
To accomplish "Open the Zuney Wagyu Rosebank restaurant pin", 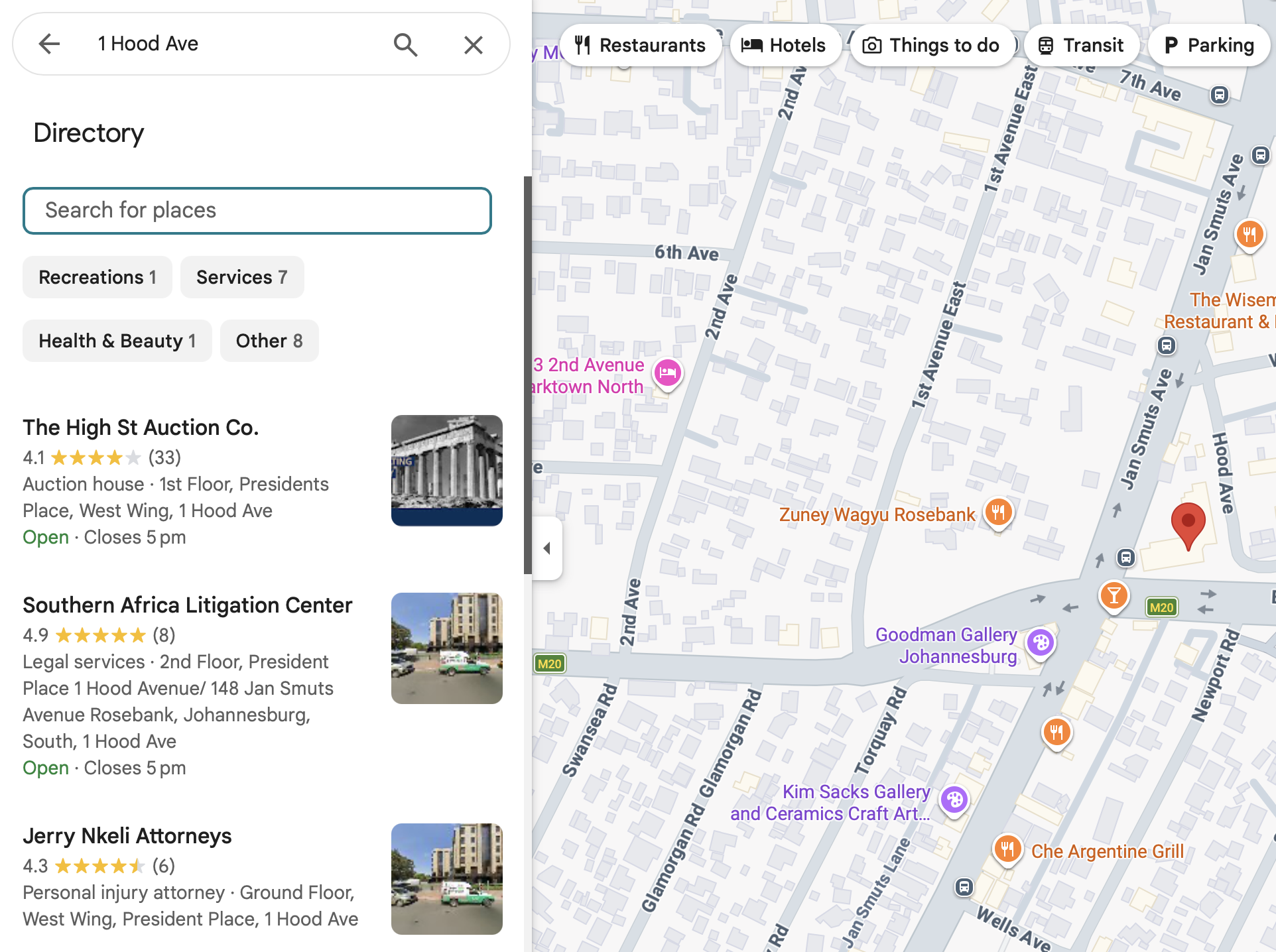I will 998,512.
